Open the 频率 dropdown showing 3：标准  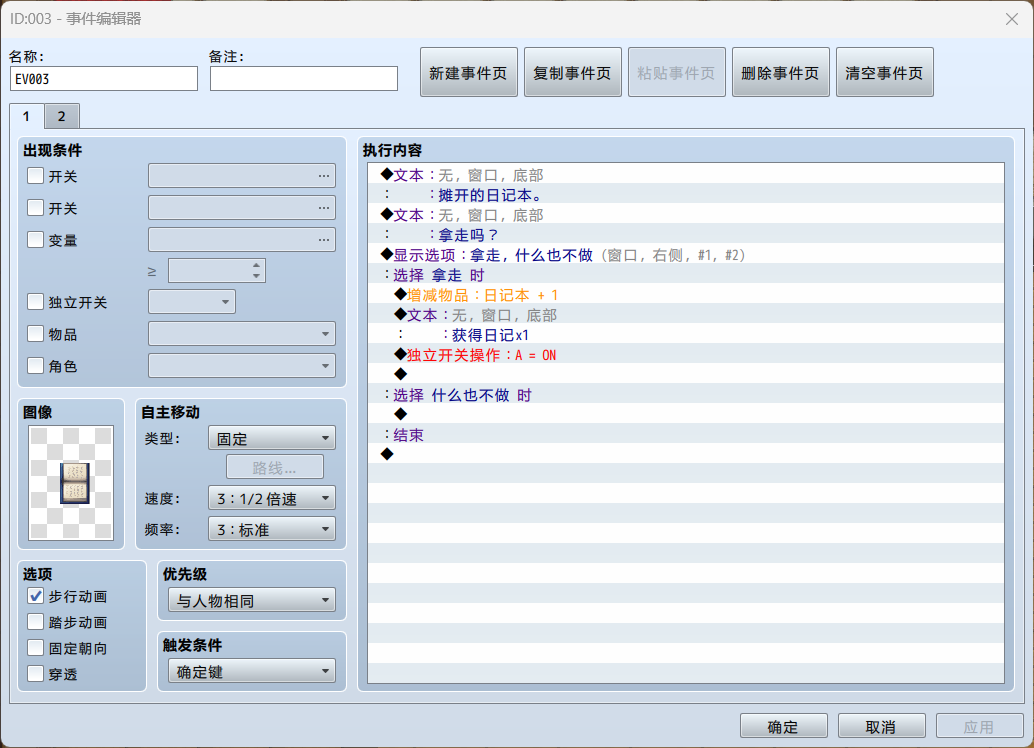pyautogui.click(x=272, y=529)
